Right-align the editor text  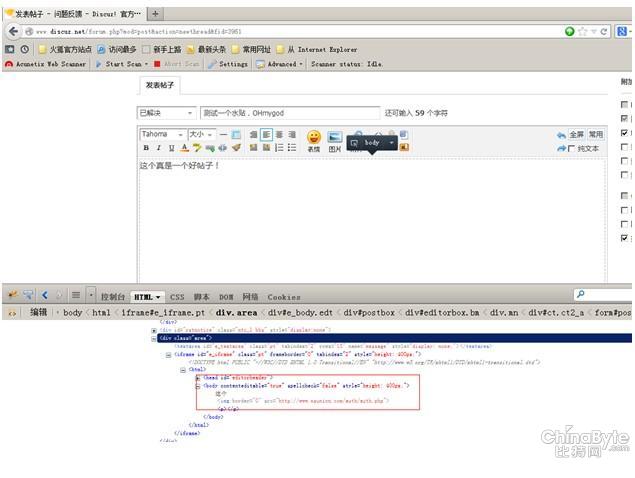(292, 134)
